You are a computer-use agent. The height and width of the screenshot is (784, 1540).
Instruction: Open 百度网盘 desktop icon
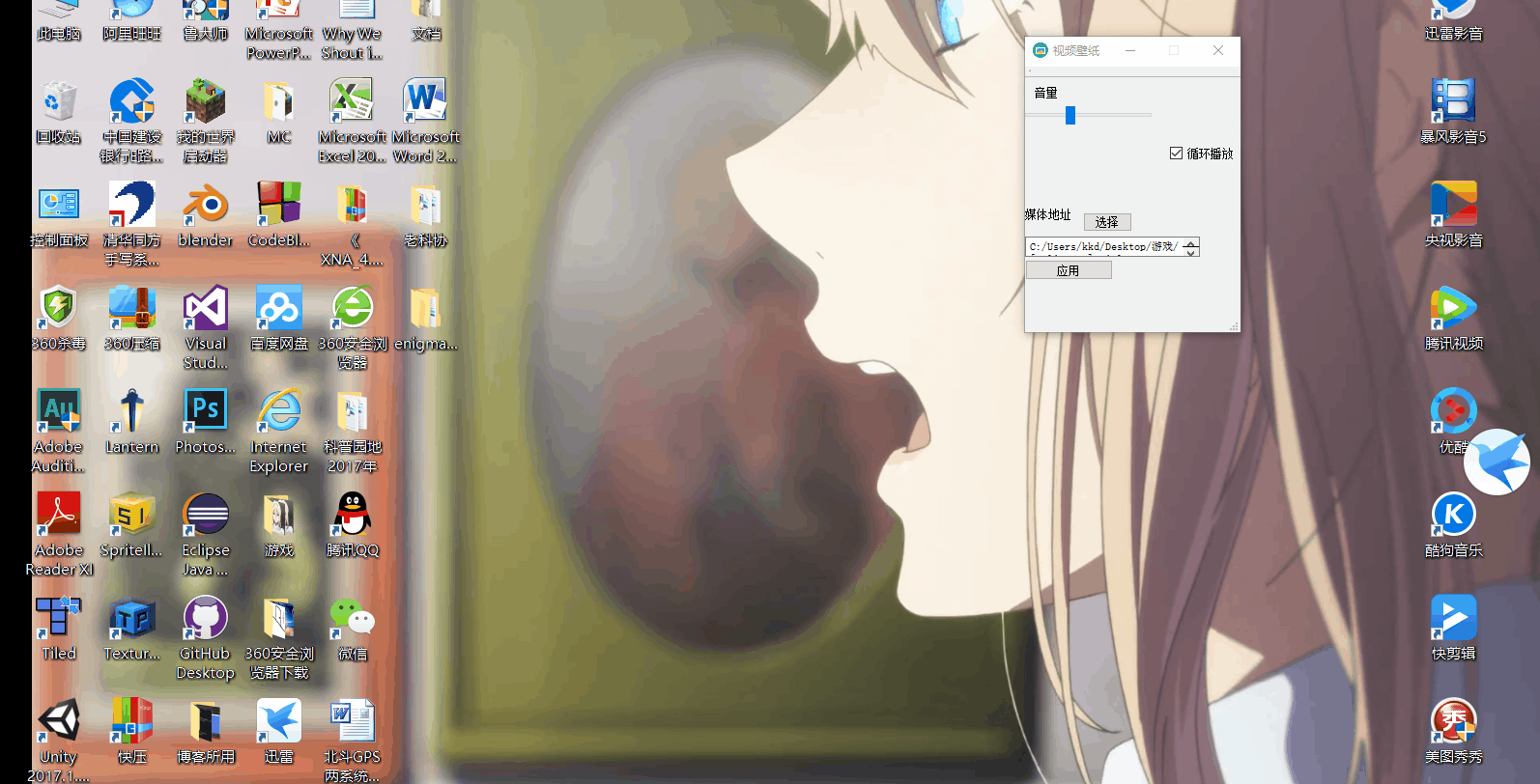coord(279,308)
